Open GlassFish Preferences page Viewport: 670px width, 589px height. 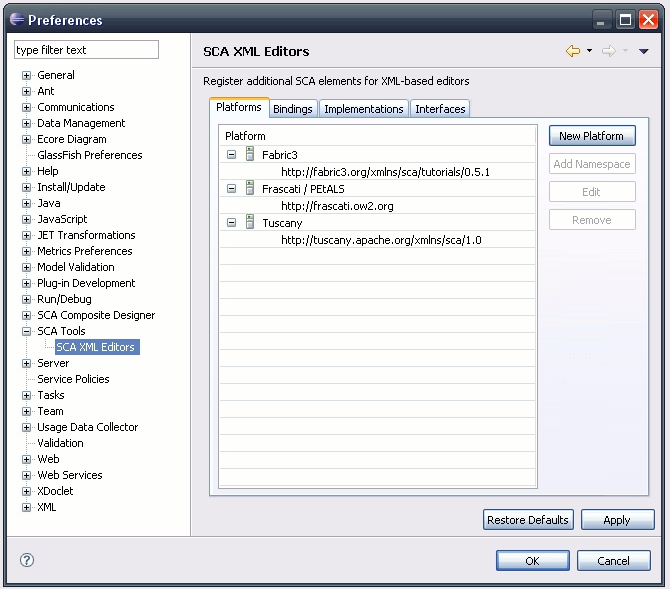coord(90,155)
